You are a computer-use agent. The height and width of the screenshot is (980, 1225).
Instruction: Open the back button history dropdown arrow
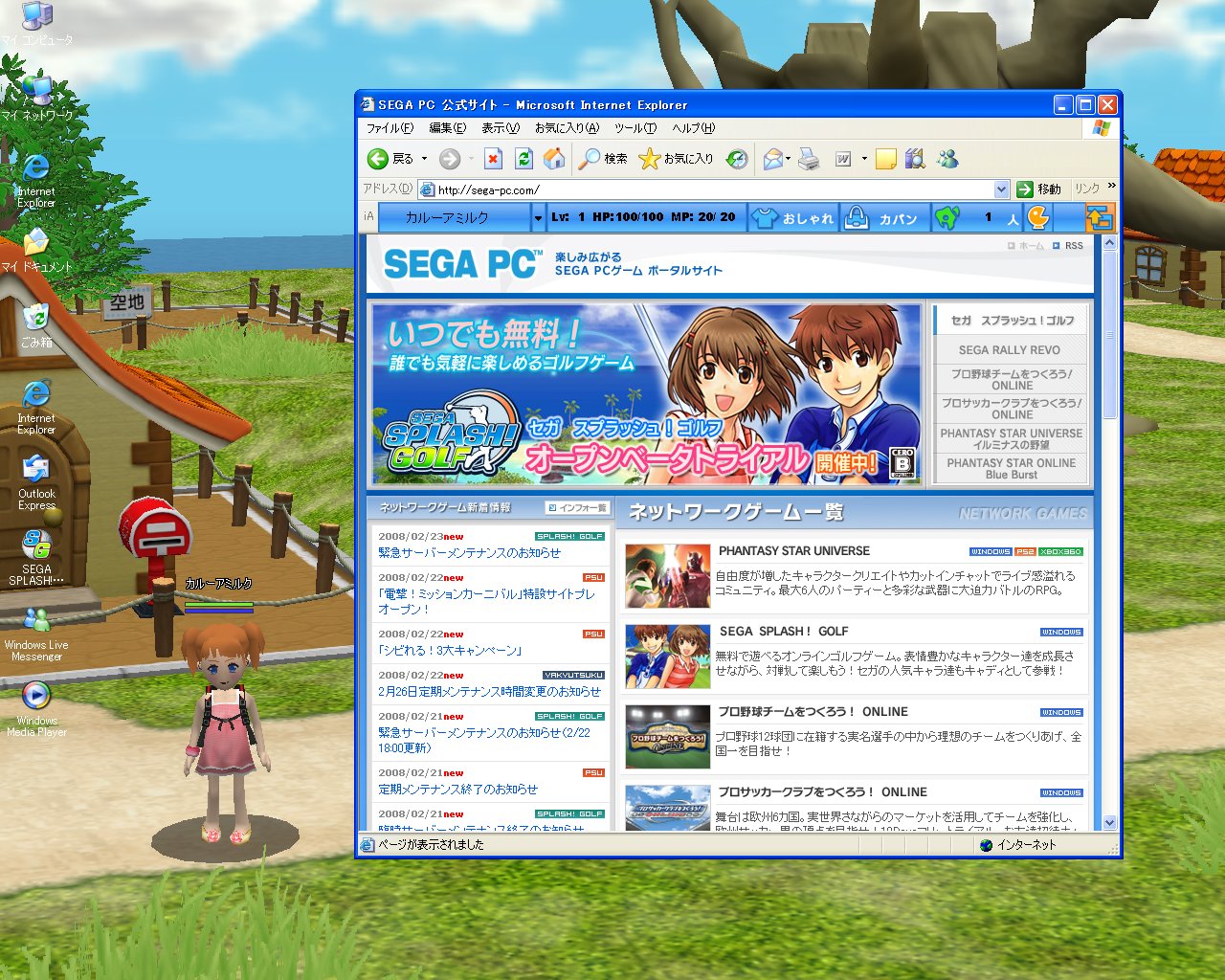(x=423, y=159)
